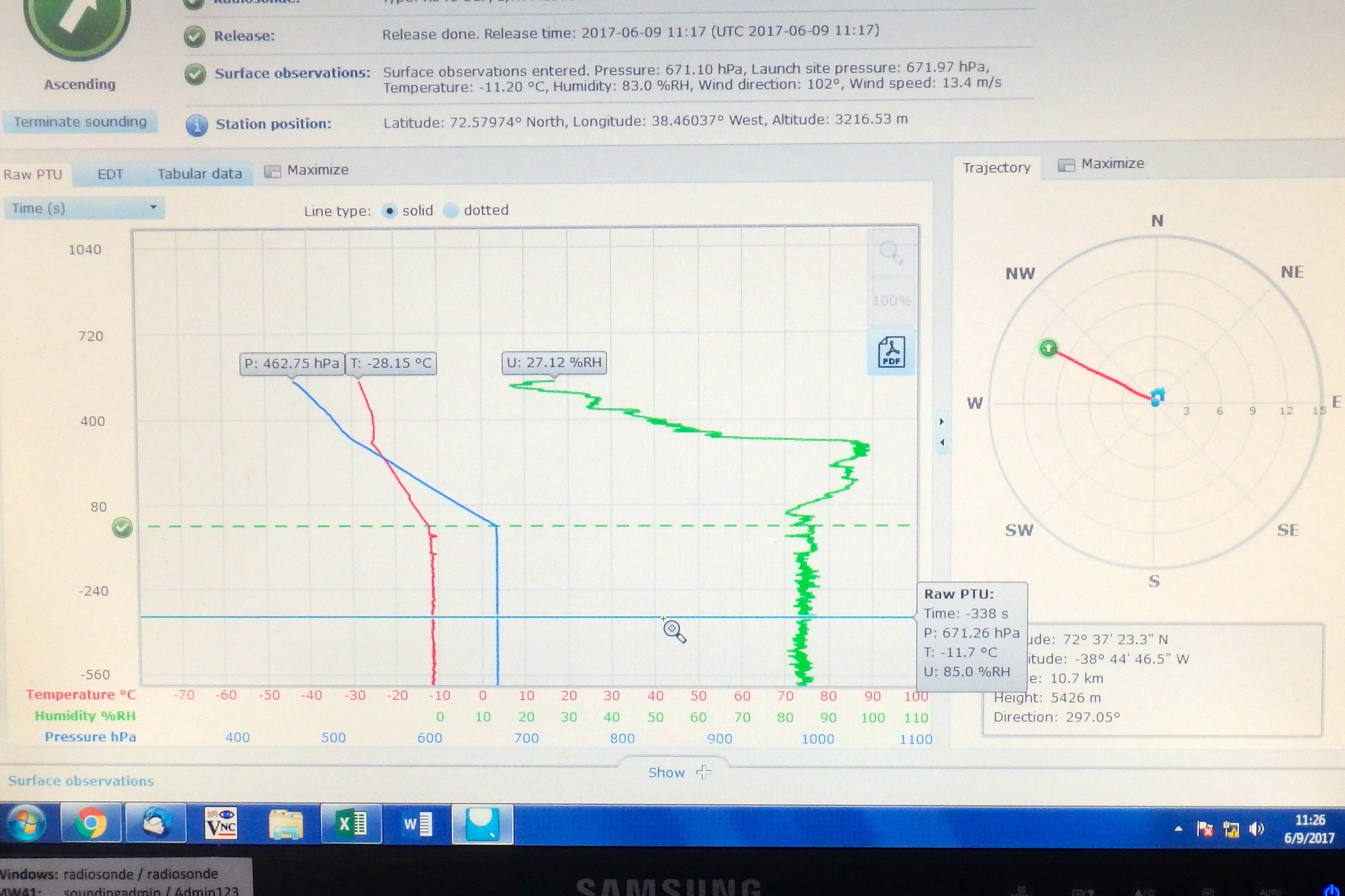Open Excel from the taskbar
This screenshot has width=1345, height=896.
point(351,823)
